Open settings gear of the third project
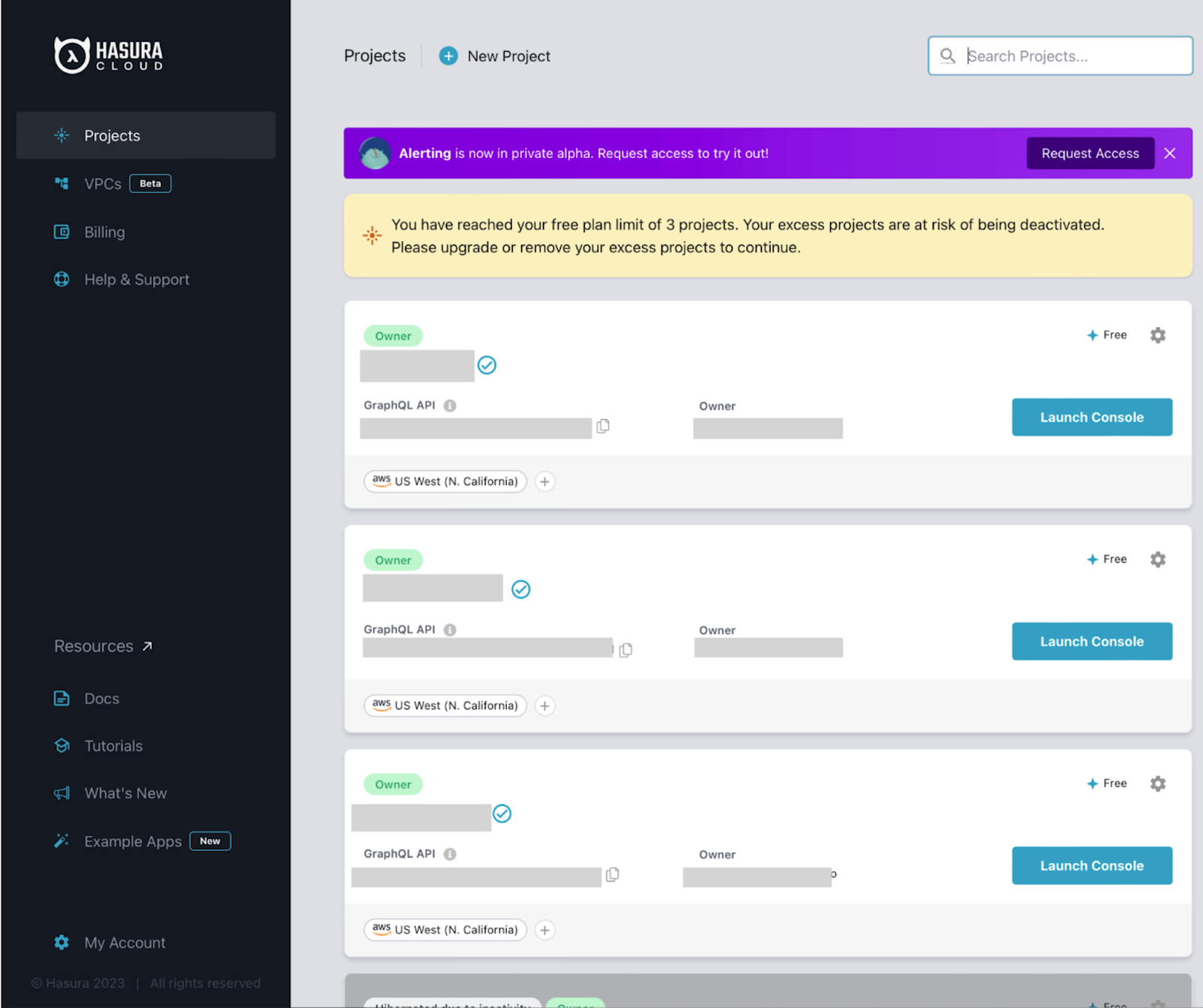The width and height of the screenshot is (1203, 1008). [x=1158, y=784]
